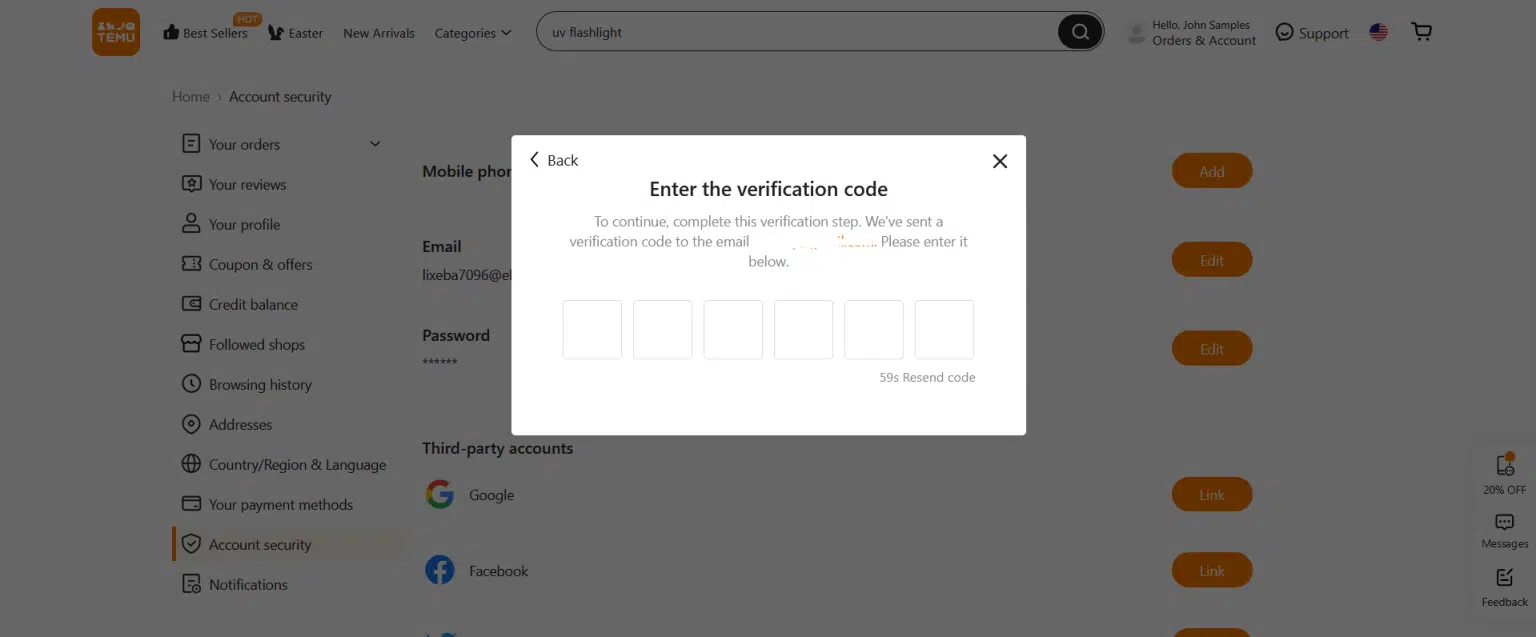The width and height of the screenshot is (1536, 637).
Task: Select the Browsing history clock icon
Action: pyautogui.click(x=191, y=384)
